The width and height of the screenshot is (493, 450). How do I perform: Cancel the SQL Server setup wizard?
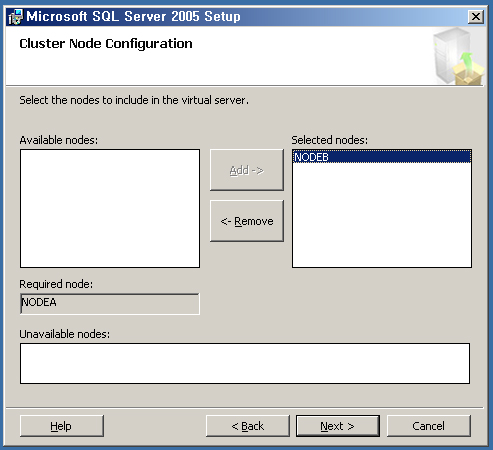click(x=429, y=426)
